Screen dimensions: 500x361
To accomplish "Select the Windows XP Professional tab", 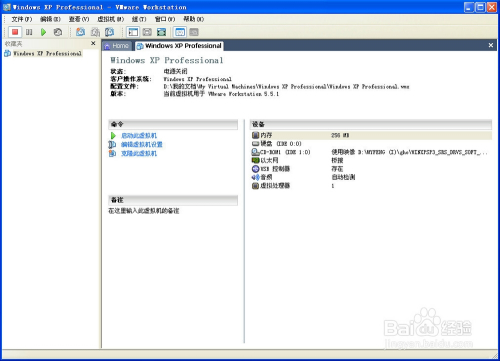I will pyautogui.click(x=179, y=46).
